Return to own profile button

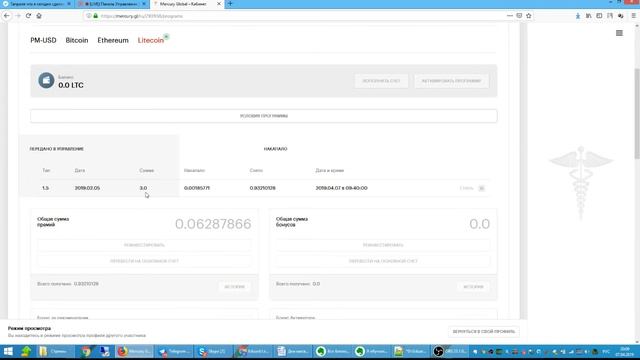pyautogui.click(x=484, y=331)
